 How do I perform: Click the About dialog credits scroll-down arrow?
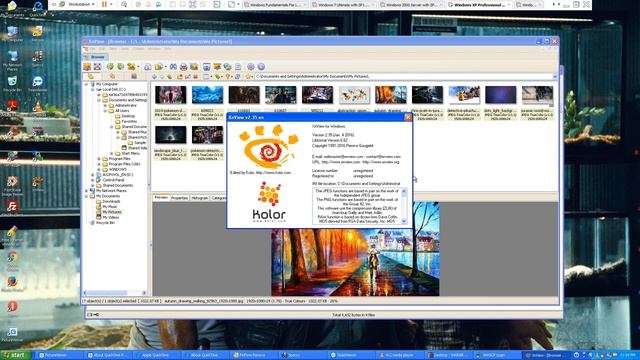click(x=404, y=221)
